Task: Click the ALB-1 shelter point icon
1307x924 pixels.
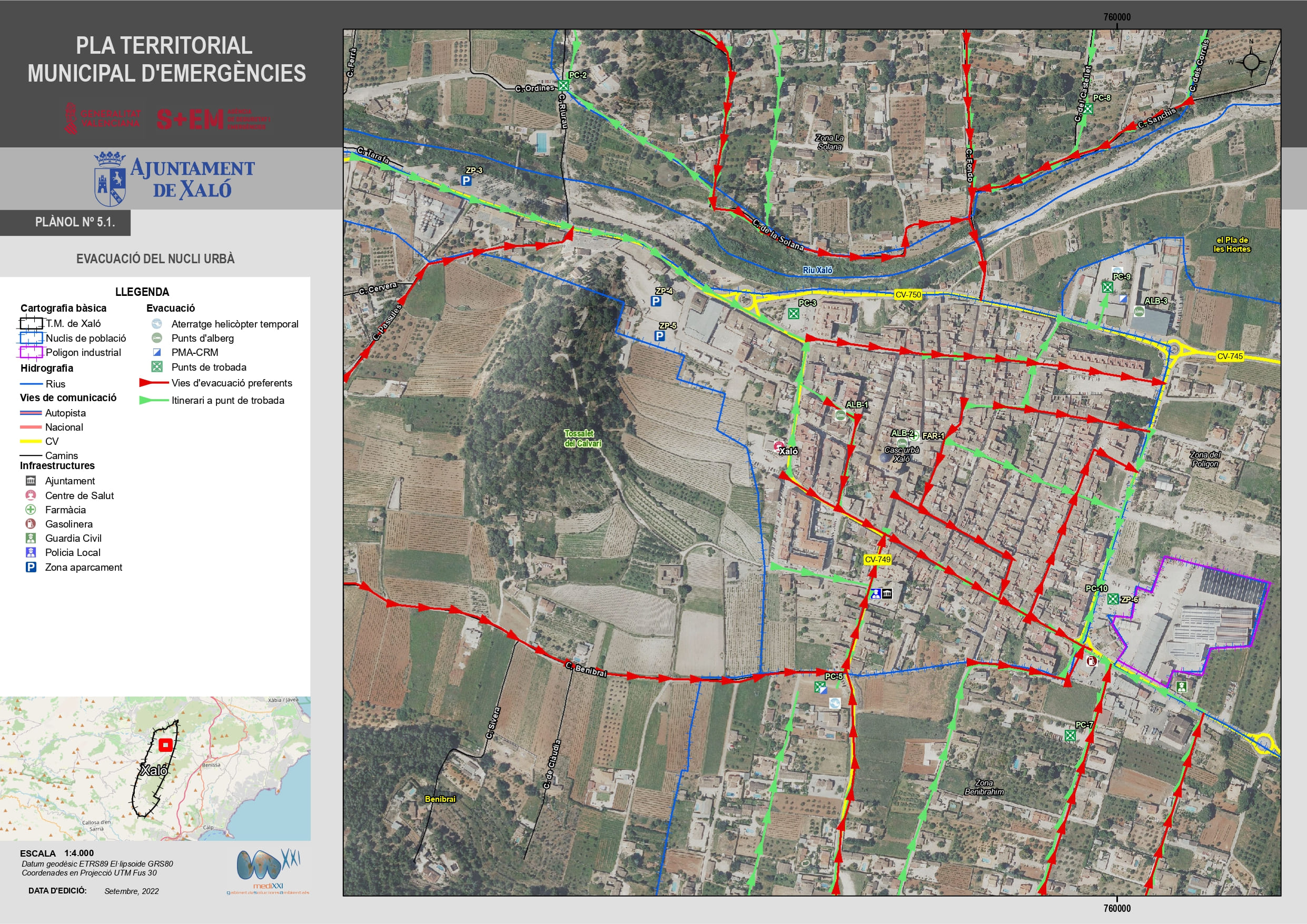Action: pyautogui.click(x=840, y=415)
